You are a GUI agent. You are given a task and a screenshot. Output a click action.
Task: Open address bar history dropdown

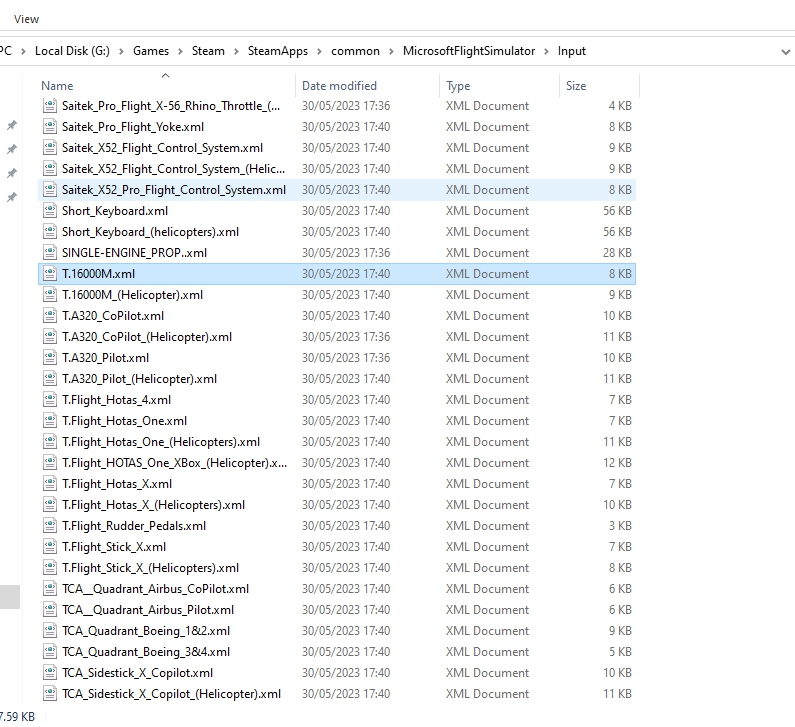(x=785, y=52)
